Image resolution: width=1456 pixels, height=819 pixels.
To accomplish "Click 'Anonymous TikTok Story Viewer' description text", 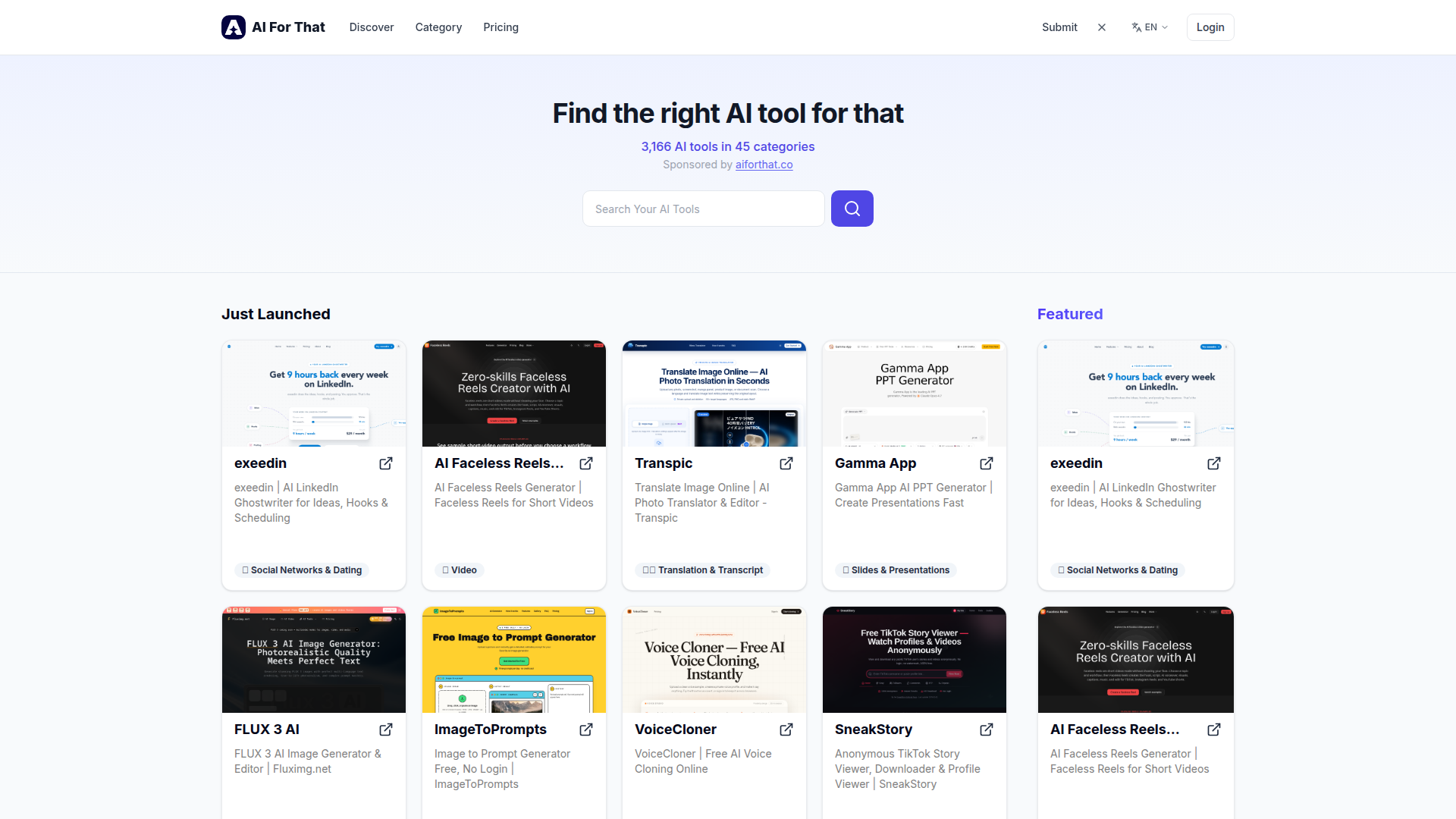I will click(x=908, y=769).
